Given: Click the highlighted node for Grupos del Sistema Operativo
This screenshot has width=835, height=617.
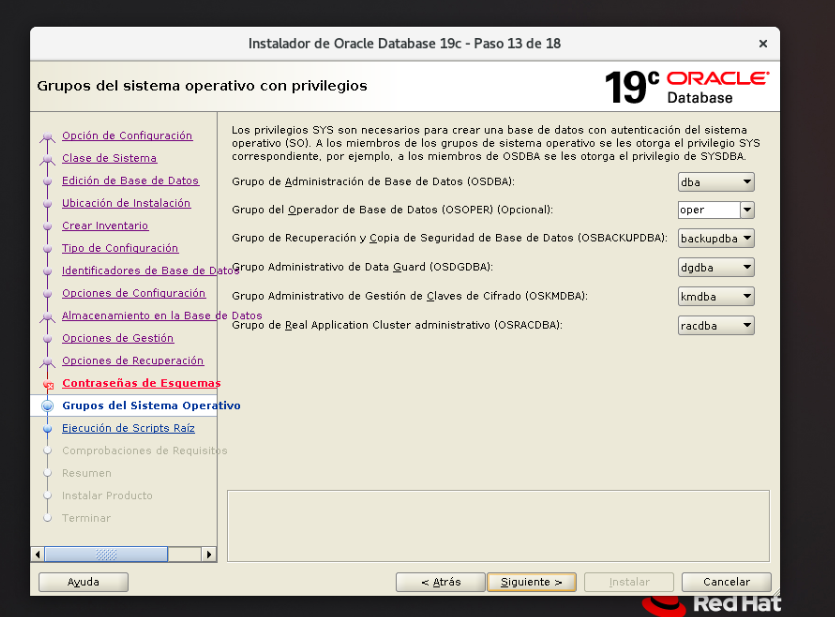Looking at the screenshot, I should (x=48, y=405).
